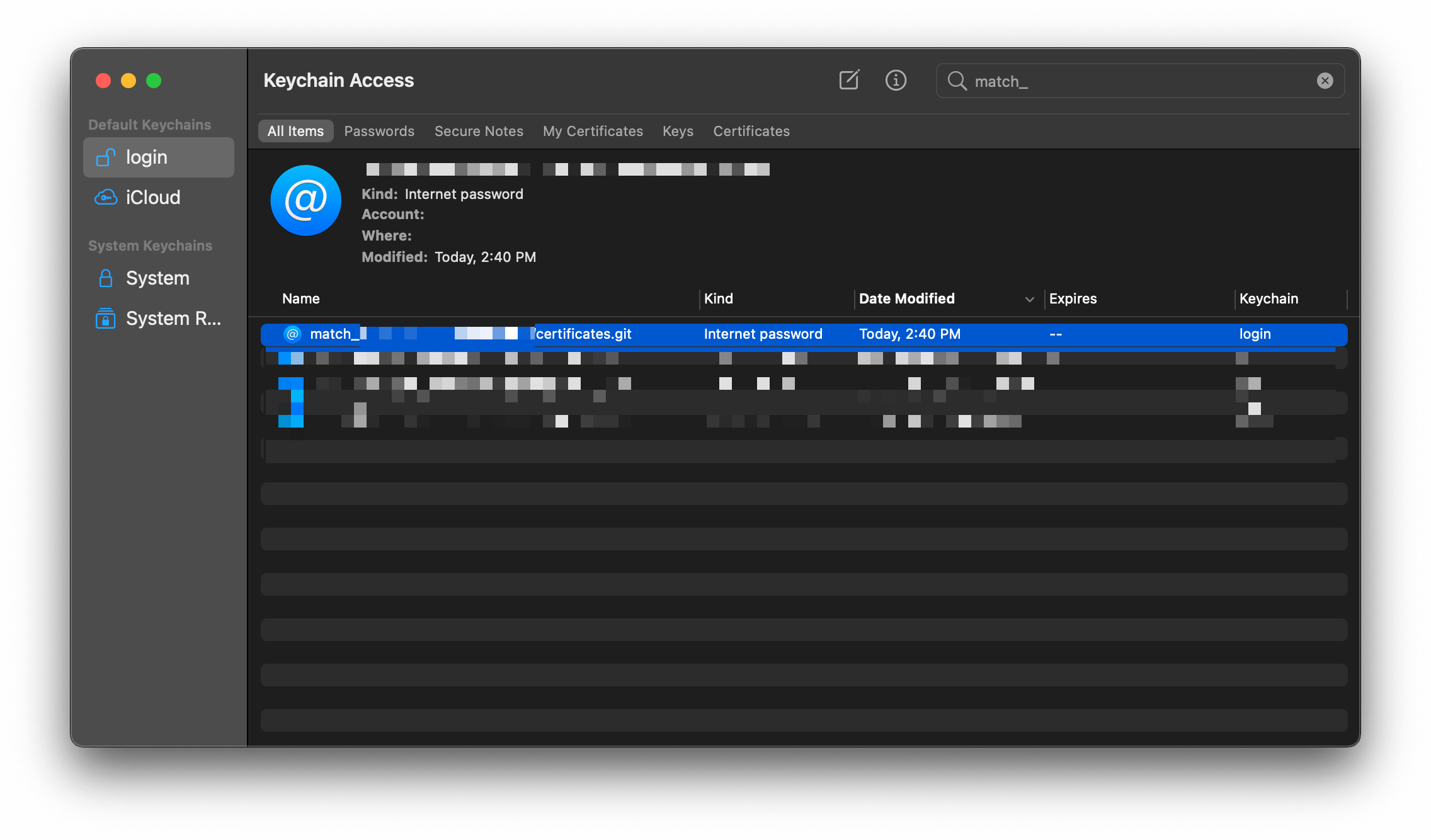Clear search with the X icon
Image resolution: width=1431 pixels, height=840 pixels.
click(1325, 81)
